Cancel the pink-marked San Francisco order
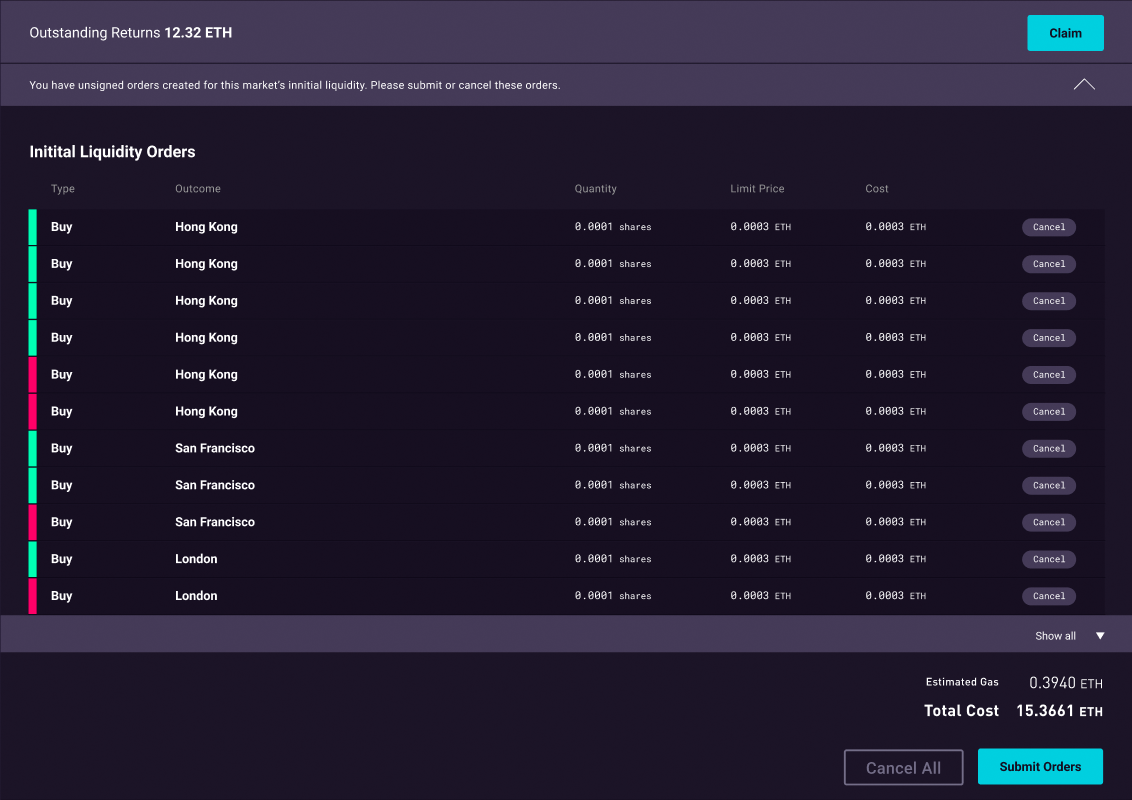Screen dimensions: 1132x800 pyautogui.click(x=1048, y=522)
